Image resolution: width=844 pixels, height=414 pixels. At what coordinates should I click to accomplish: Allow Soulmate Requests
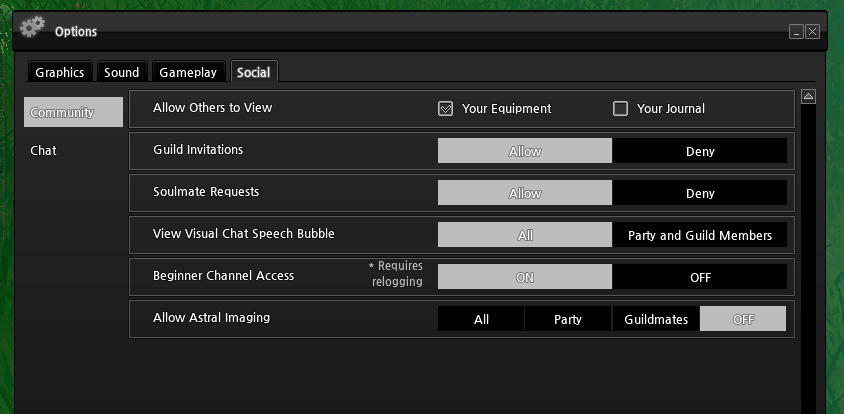(x=524, y=193)
